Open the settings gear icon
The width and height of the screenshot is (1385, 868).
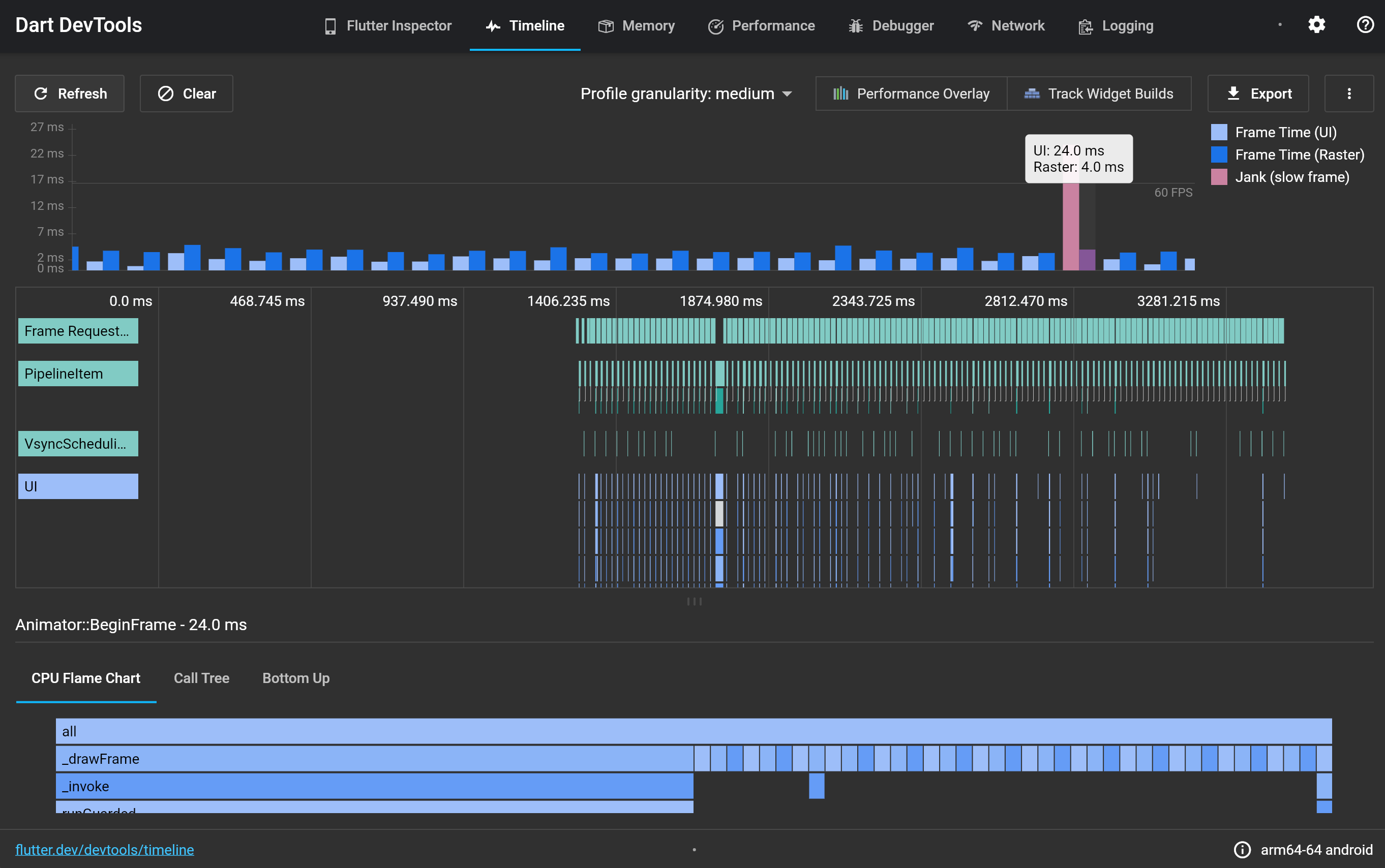(1317, 25)
